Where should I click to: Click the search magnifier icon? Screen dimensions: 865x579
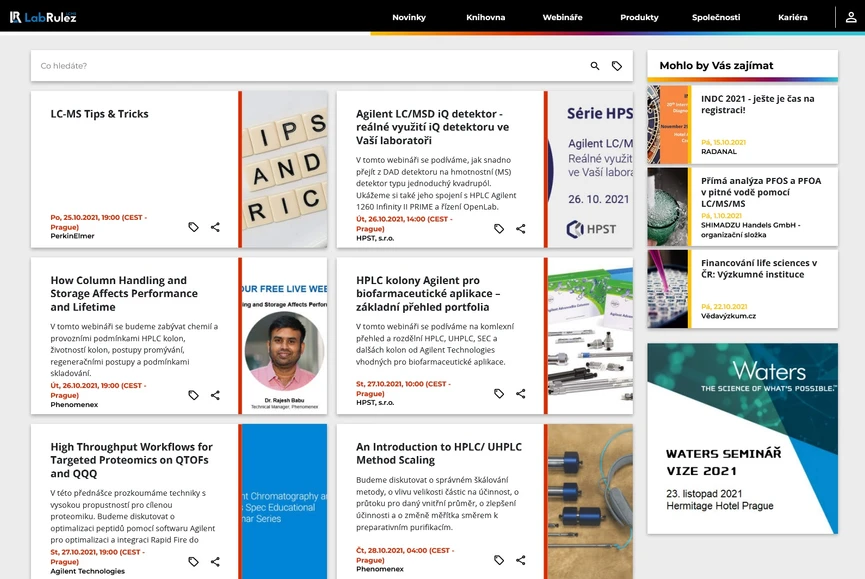pos(595,66)
